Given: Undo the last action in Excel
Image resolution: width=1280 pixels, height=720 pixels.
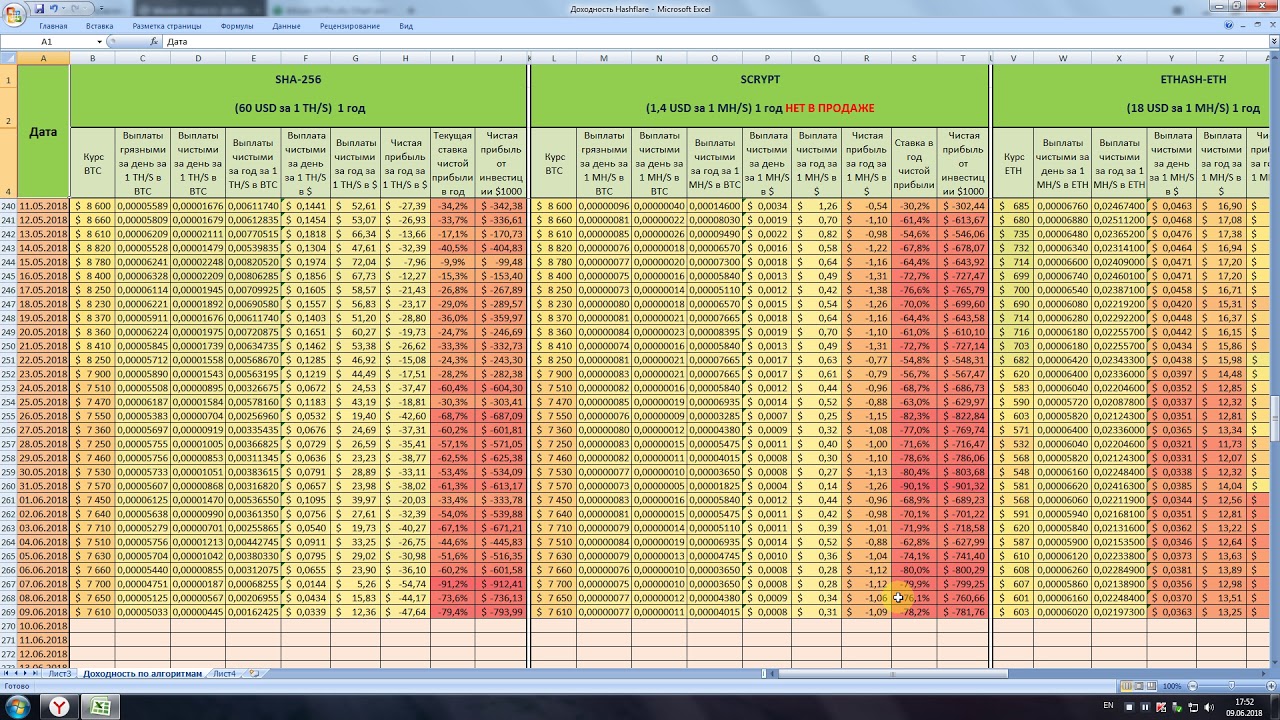Looking at the screenshot, I should pyautogui.click(x=52, y=8).
